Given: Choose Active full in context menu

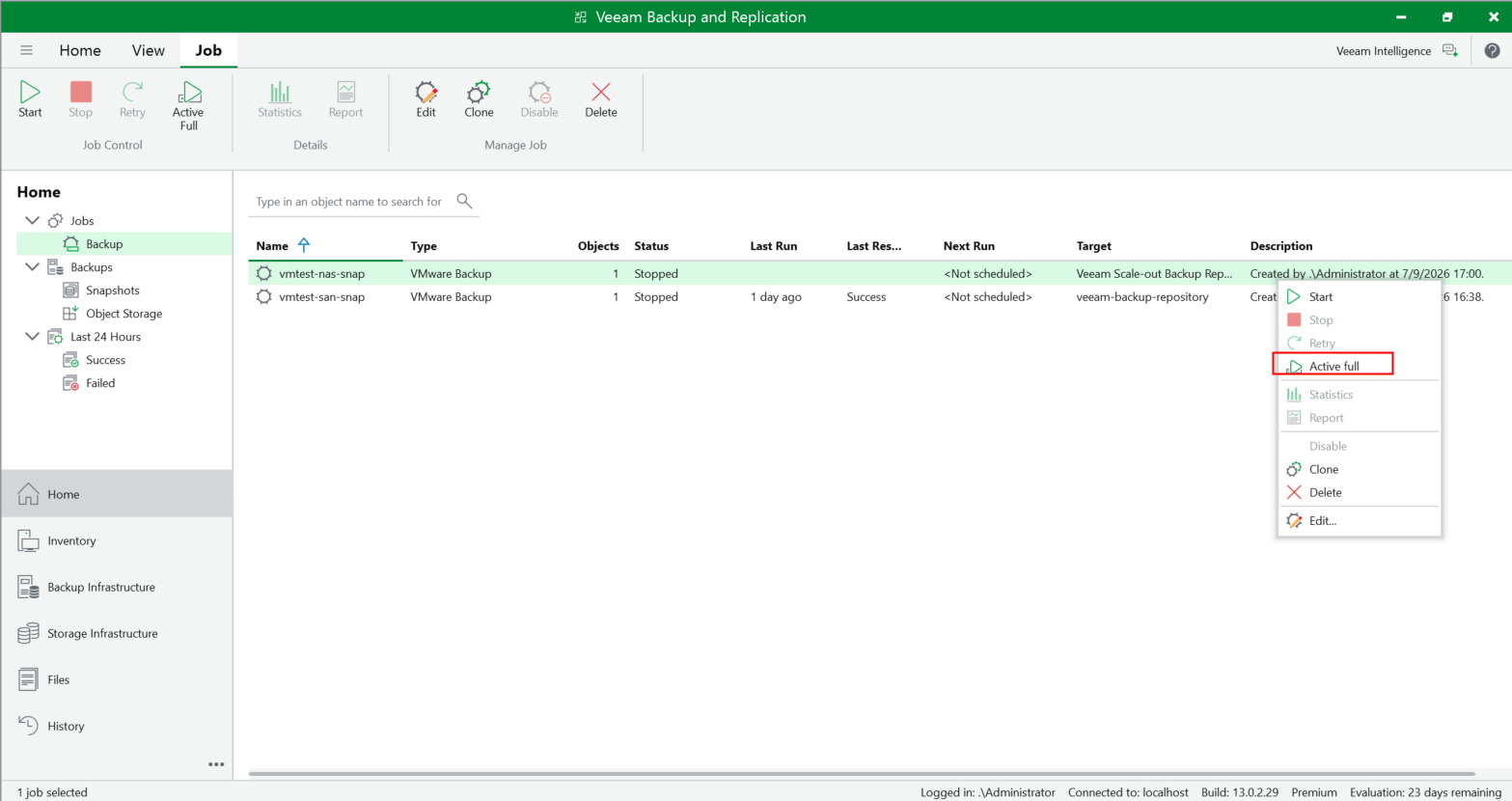Looking at the screenshot, I should pos(1359,366).
